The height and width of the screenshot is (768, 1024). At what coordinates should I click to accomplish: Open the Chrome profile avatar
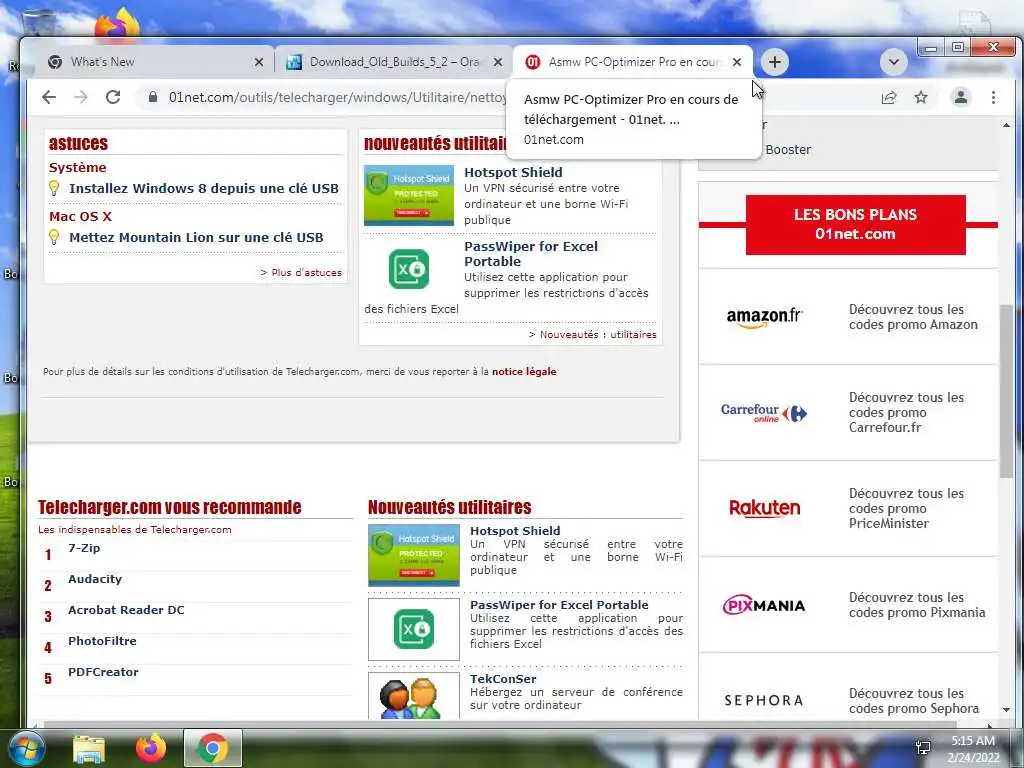(961, 97)
